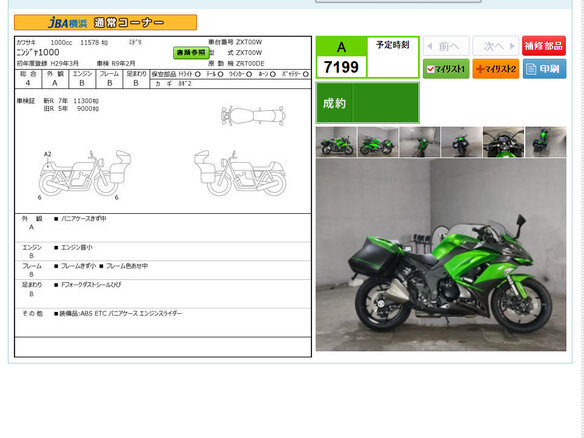
Task: Click the エンジン grade B cell
Action: 82,79
